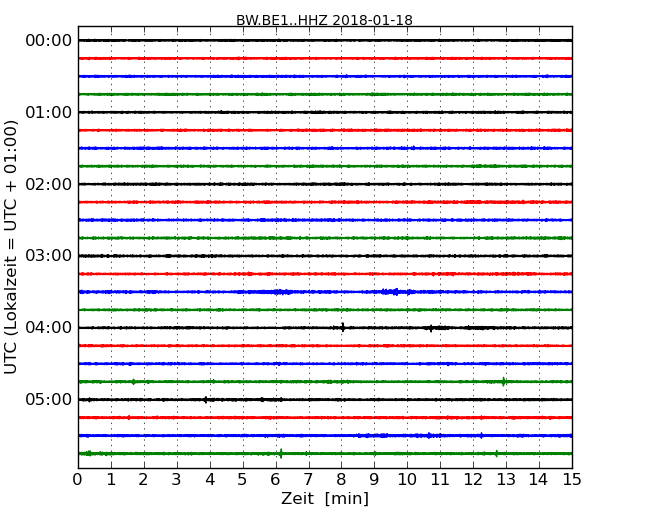This screenshot has width=650, height=520.
Task: Click the spike on the 04:00 black trace near minute 10.7
Action: point(431,328)
